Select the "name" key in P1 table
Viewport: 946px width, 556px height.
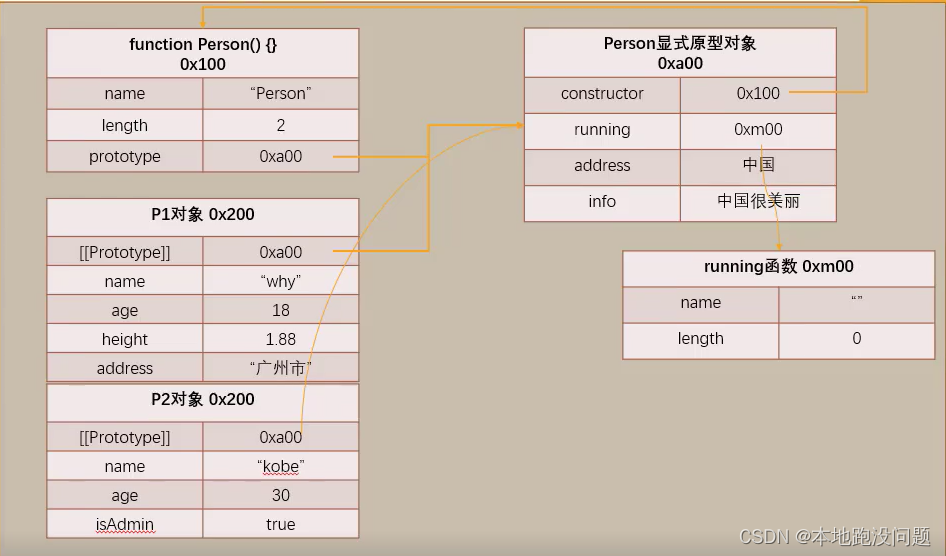tap(125, 280)
